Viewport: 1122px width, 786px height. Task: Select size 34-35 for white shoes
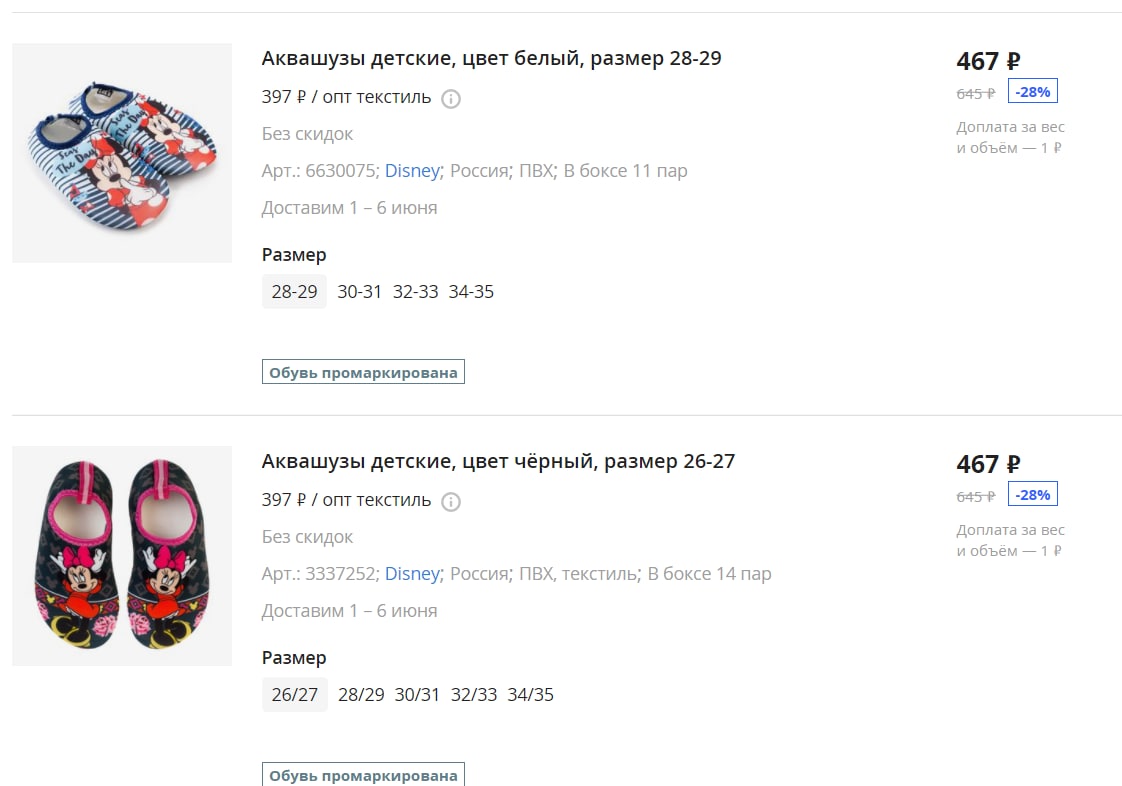coord(471,291)
